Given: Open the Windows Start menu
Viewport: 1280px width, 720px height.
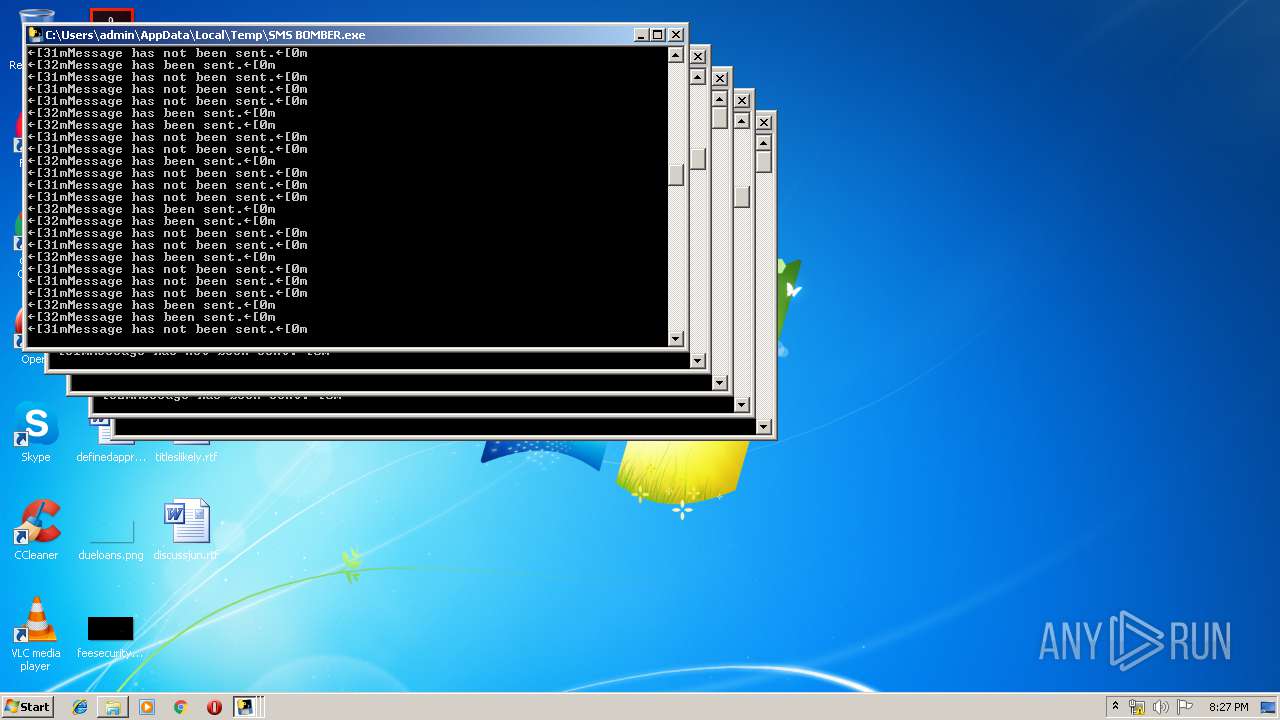Looking at the screenshot, I should tap(28, 706).
